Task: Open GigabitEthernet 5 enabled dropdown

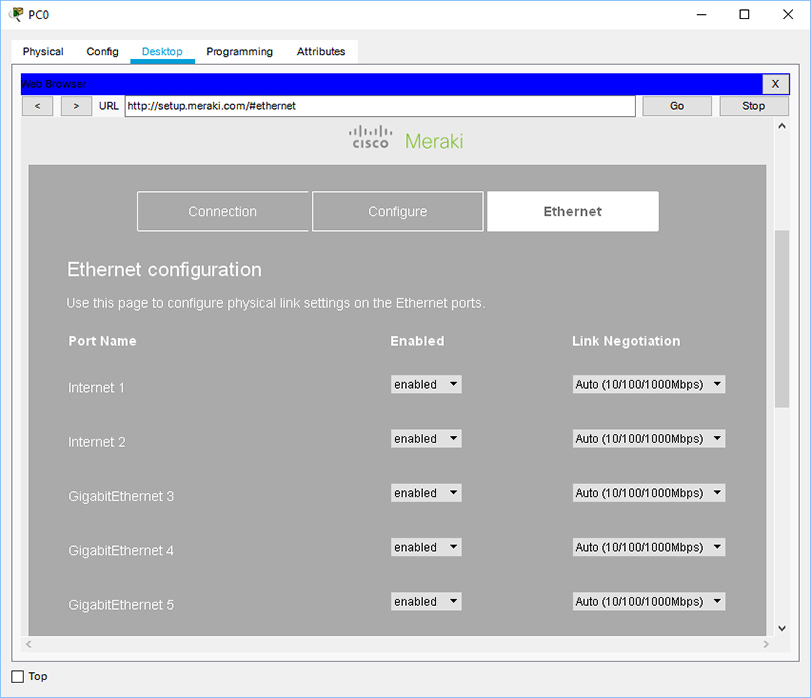Action: (426, 601)
